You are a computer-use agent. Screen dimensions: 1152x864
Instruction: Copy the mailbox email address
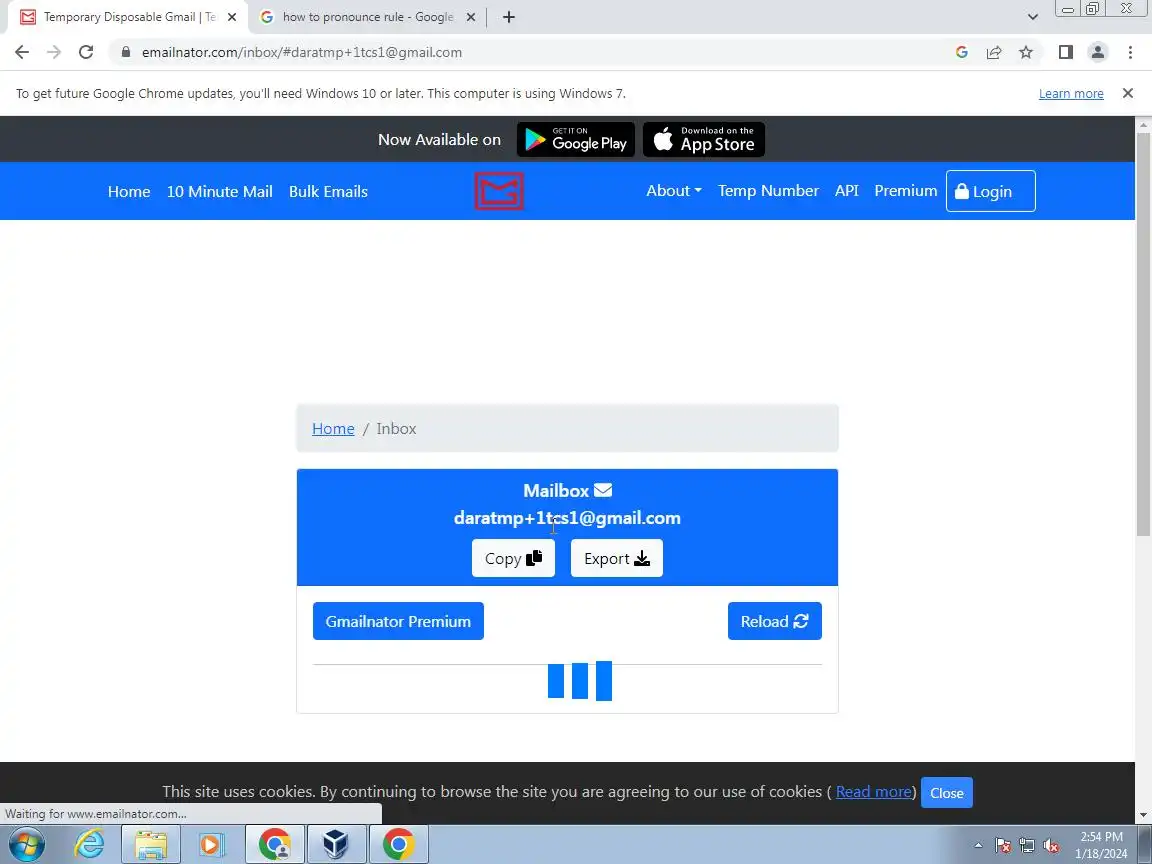coord(513,558)
